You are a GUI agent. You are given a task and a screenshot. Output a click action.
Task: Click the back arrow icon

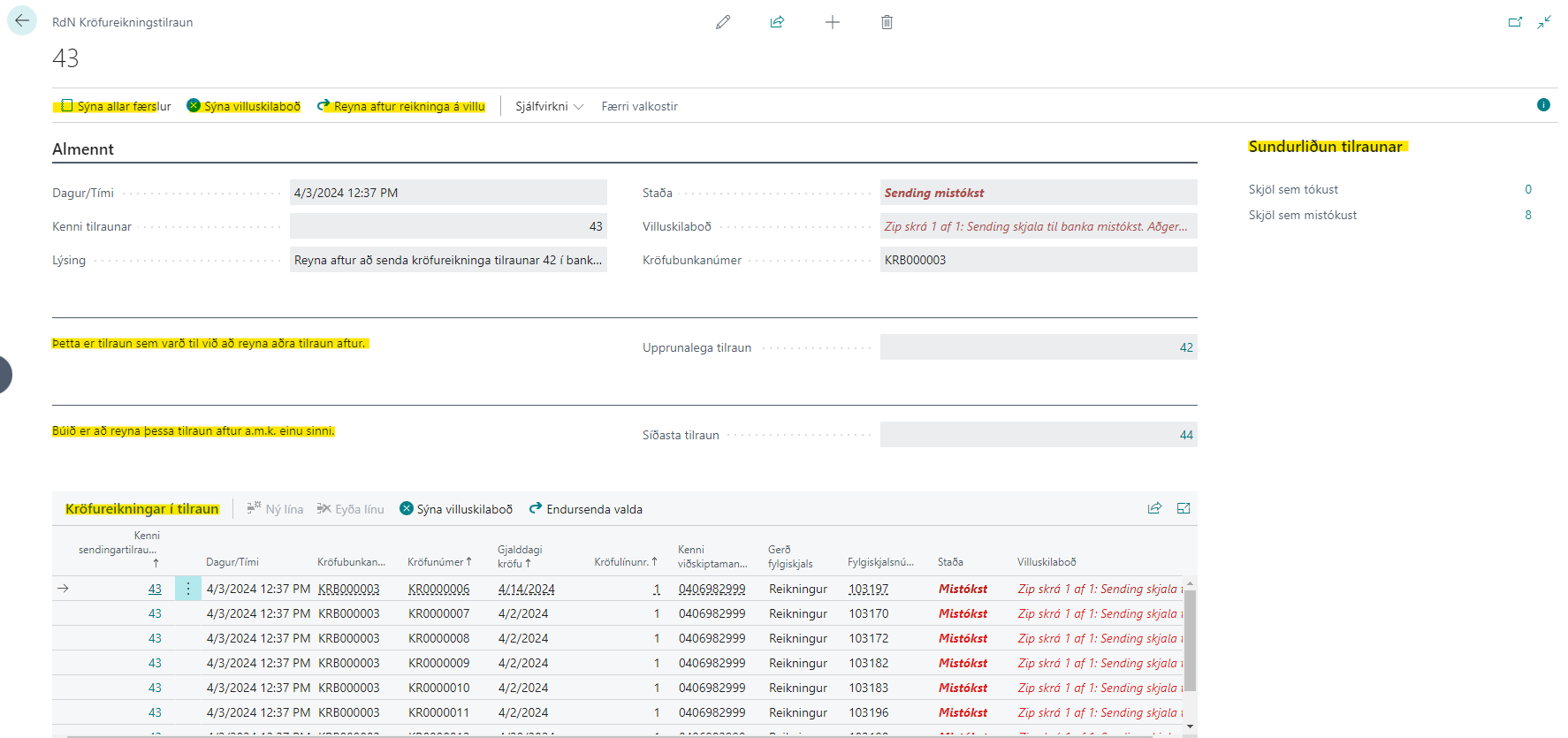pos(22,21)
